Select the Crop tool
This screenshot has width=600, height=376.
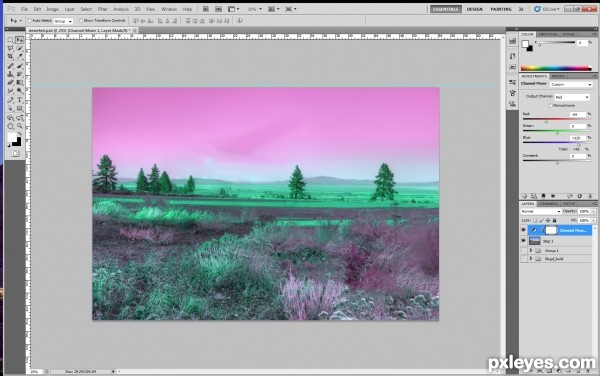10,57
